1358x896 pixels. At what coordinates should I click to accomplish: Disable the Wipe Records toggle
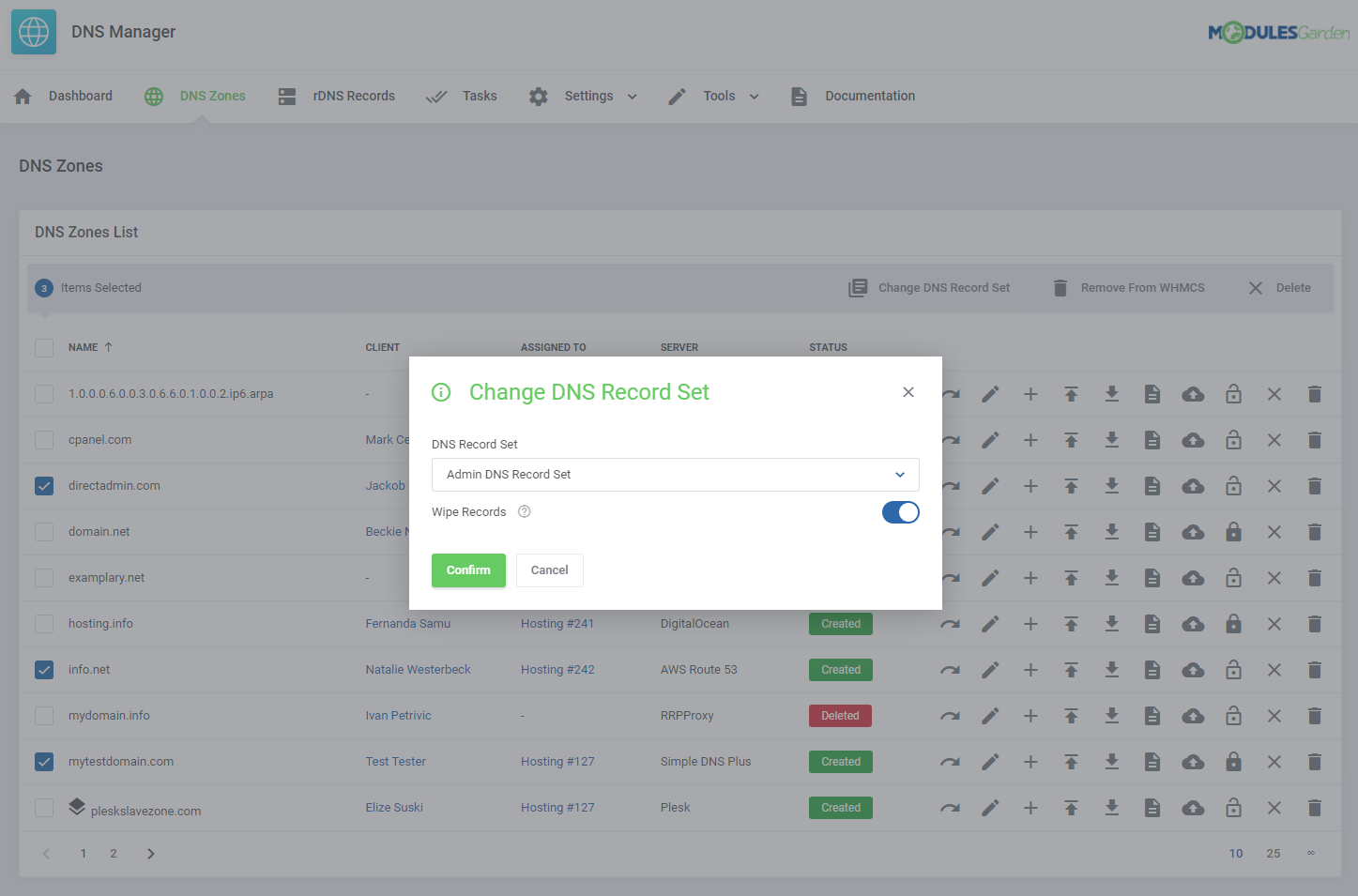pyautogui.click(x=900, y=511)
